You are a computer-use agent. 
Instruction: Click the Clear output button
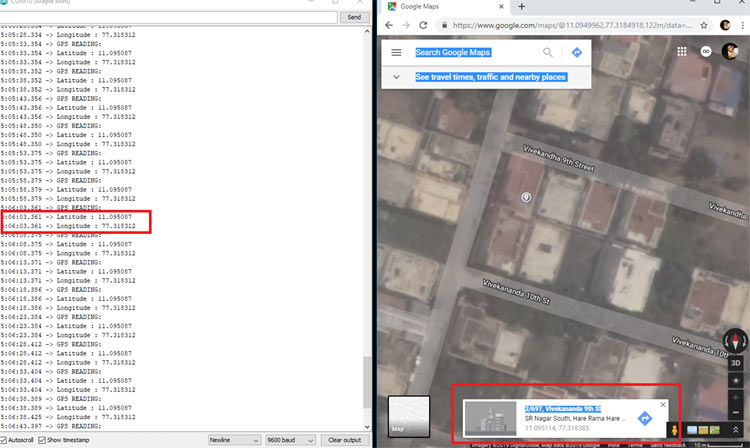[344, 440]
